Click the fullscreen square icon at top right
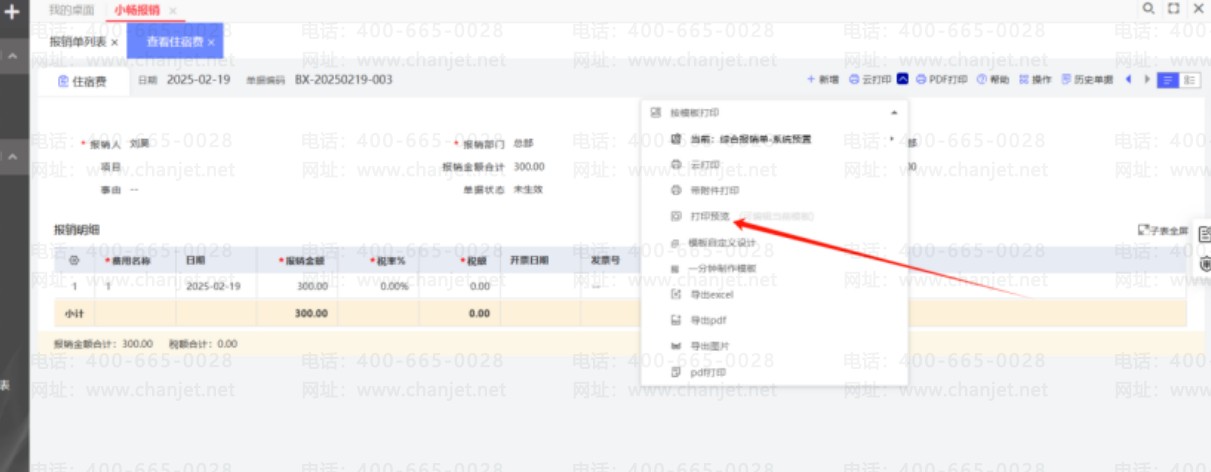Screen dimensions: 1211x472 pyautogui.click(x=1173, y=8)
